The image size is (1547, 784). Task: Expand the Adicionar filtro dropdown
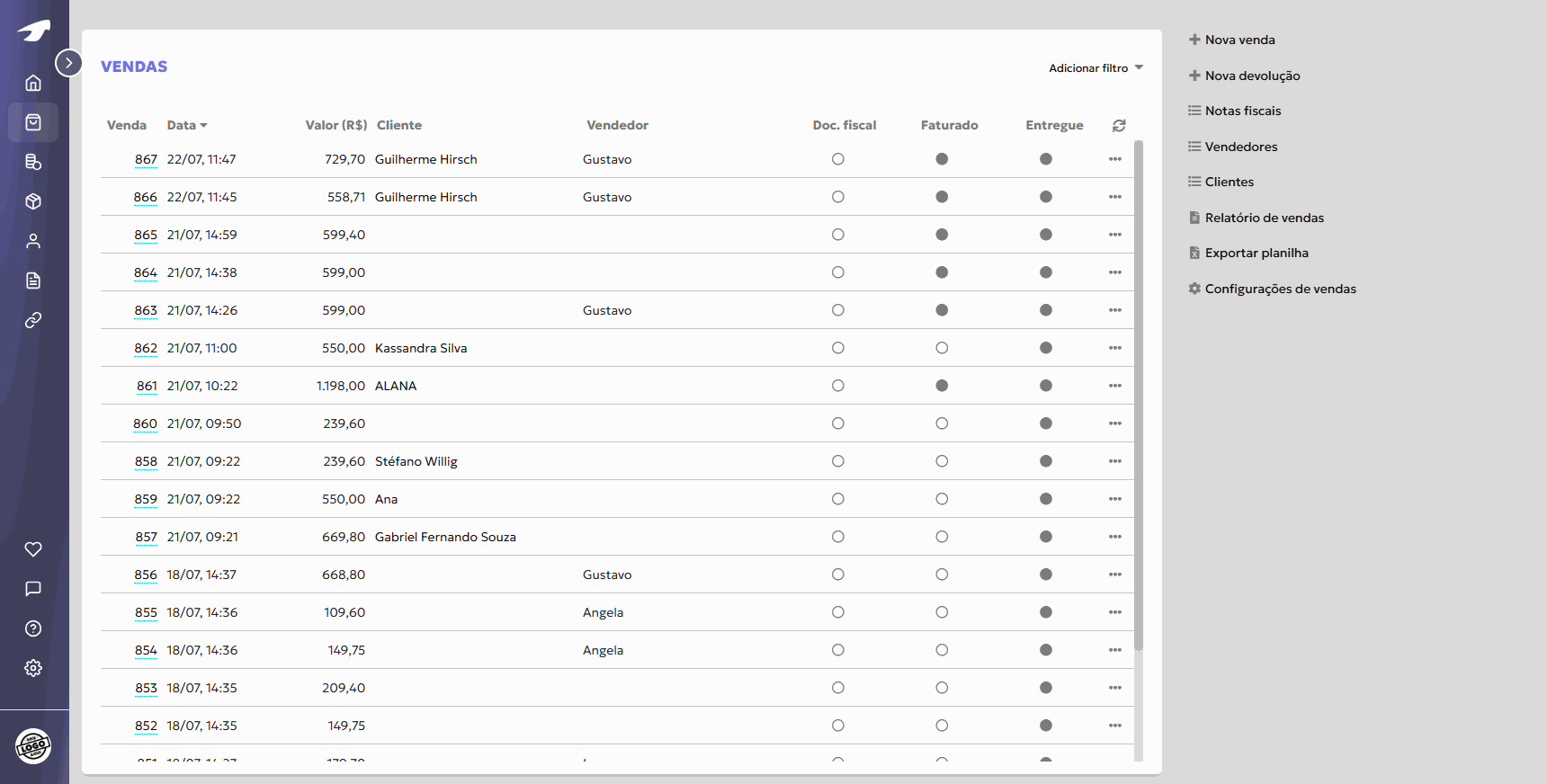pyautogui.click(x=1095, y=68)
